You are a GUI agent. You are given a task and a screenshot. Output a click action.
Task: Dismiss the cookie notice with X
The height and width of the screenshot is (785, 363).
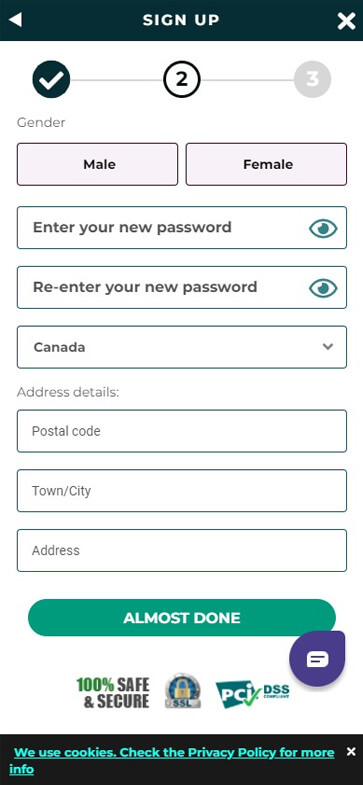(x=351, y=751)
